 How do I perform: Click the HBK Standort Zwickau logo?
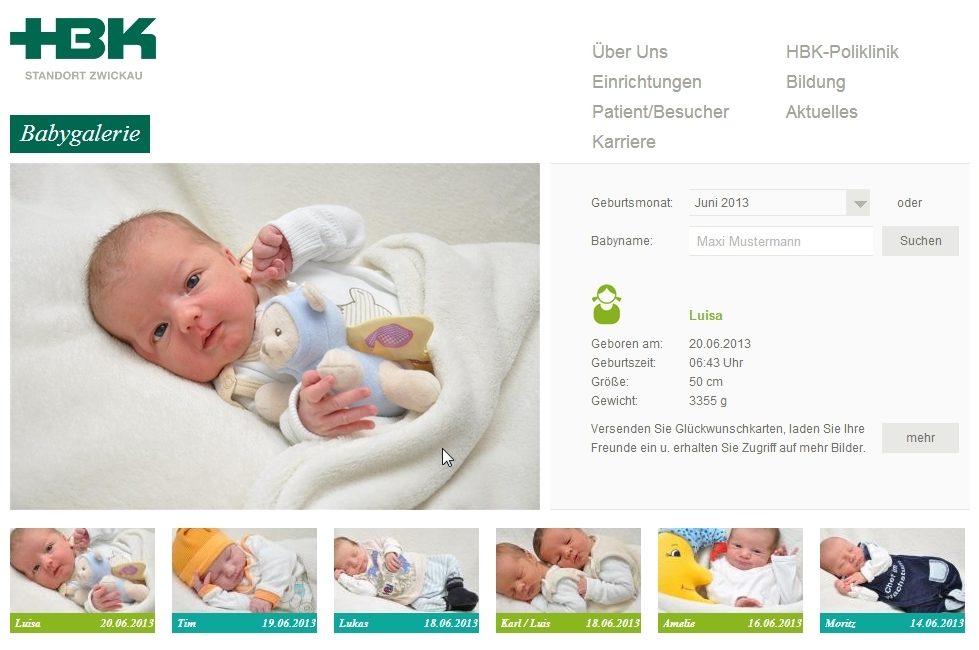click(x=83, y=49)
